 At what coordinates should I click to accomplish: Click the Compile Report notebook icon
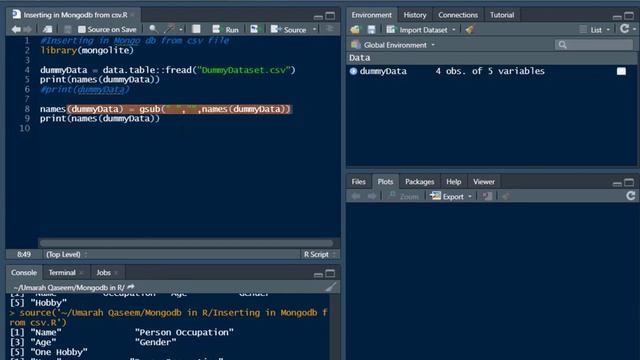point(196,29)
